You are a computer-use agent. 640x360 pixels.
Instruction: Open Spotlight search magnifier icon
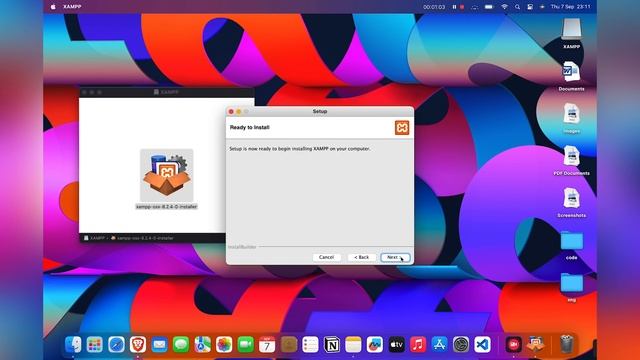pyautogui.click(x=517, y=7)
